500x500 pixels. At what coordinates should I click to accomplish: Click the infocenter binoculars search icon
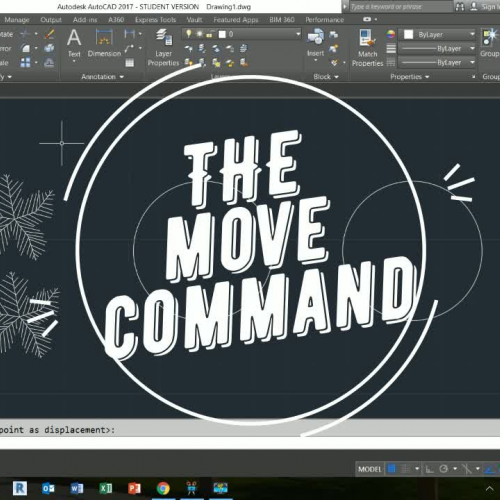(460, 6)
